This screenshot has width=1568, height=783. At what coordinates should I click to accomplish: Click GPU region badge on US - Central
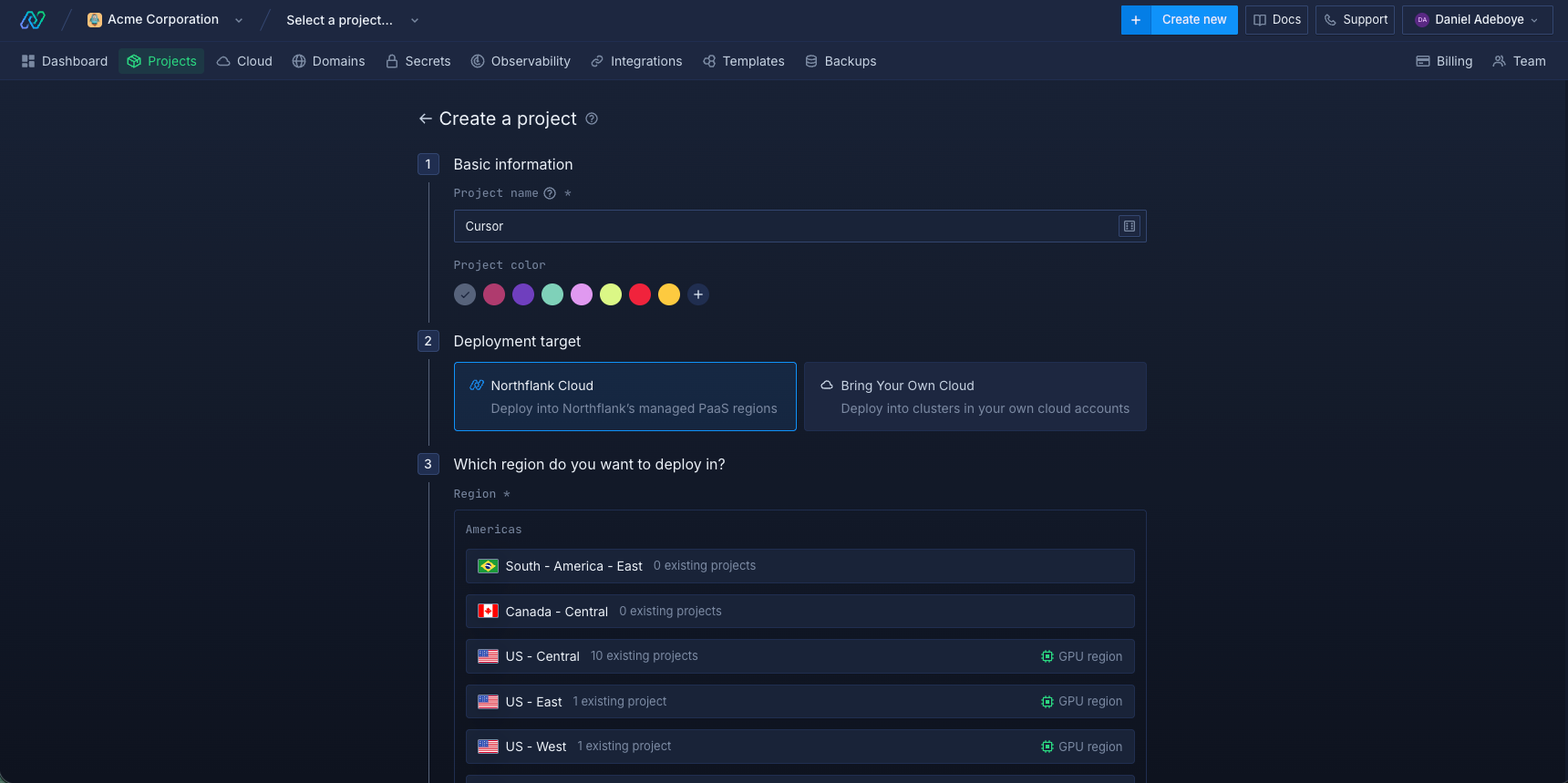pos(1082,656)
